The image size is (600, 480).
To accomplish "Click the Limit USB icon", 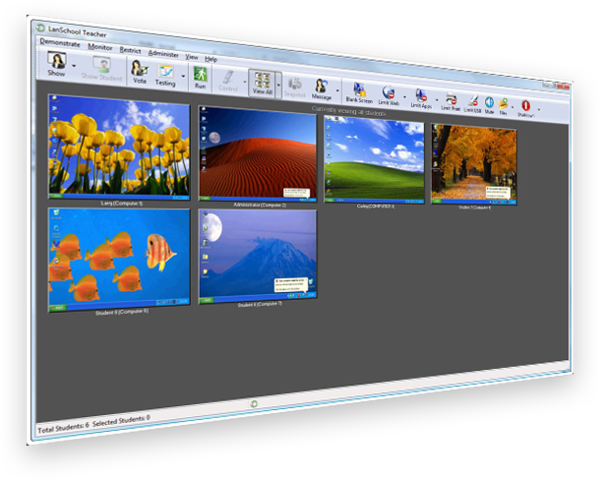I will 473,101.
